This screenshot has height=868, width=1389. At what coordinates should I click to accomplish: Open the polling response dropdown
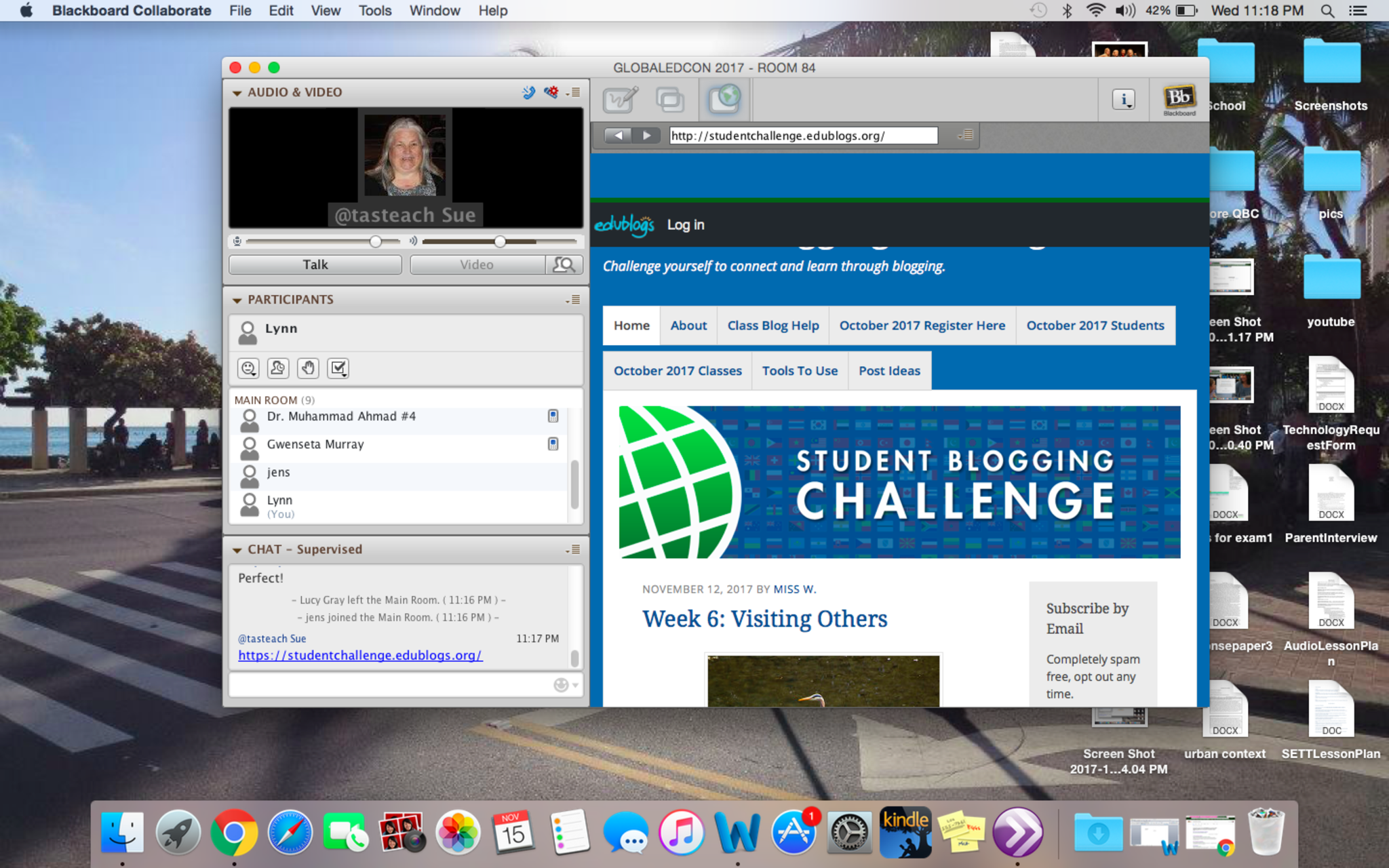coord(338,368)
